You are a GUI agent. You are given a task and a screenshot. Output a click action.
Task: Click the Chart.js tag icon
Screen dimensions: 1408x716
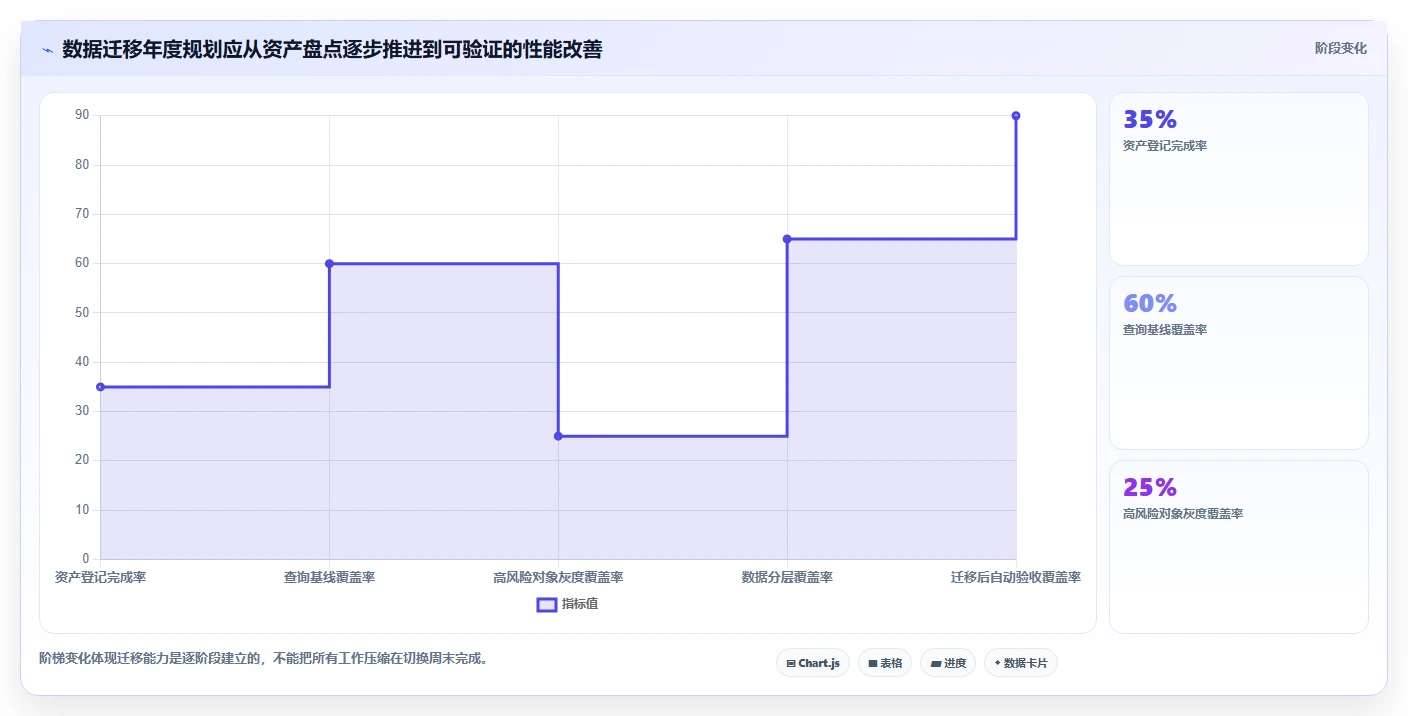[791, 663]
